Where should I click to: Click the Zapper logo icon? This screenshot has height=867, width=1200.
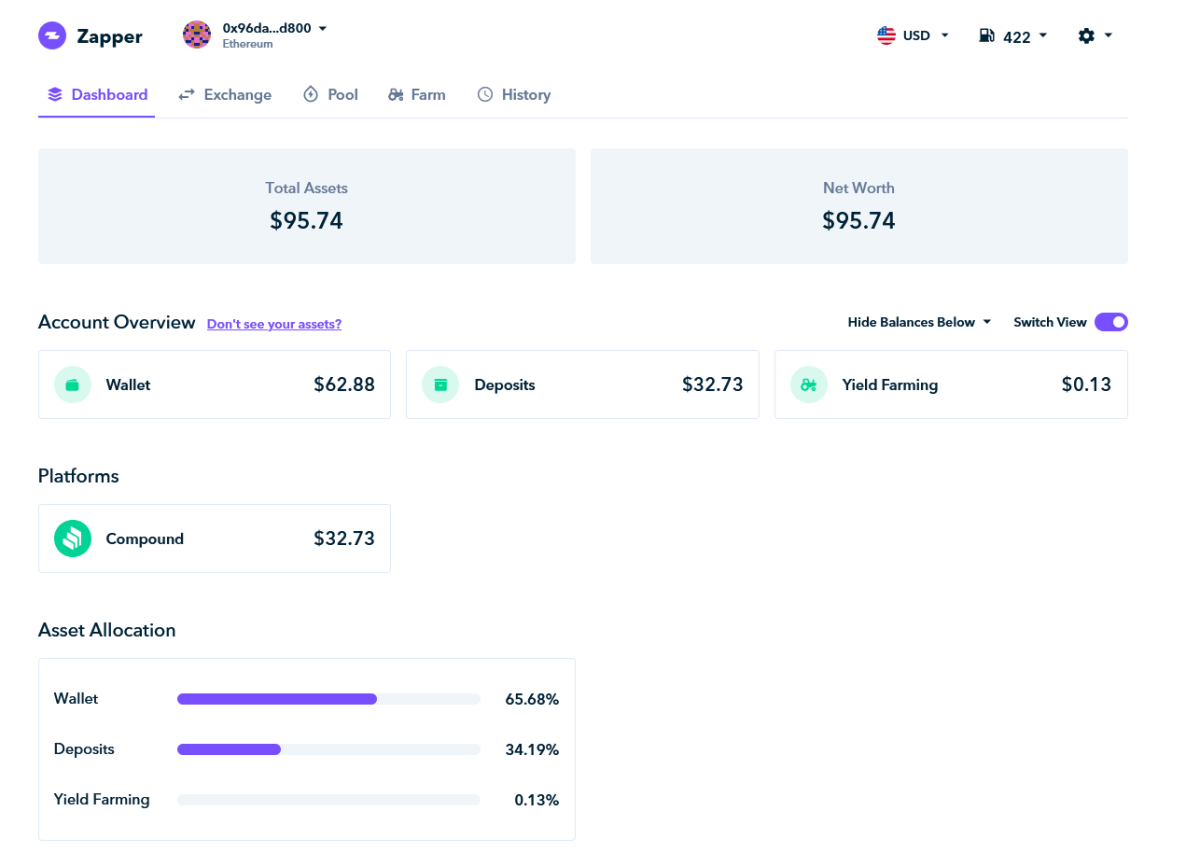tap(52, 36)
